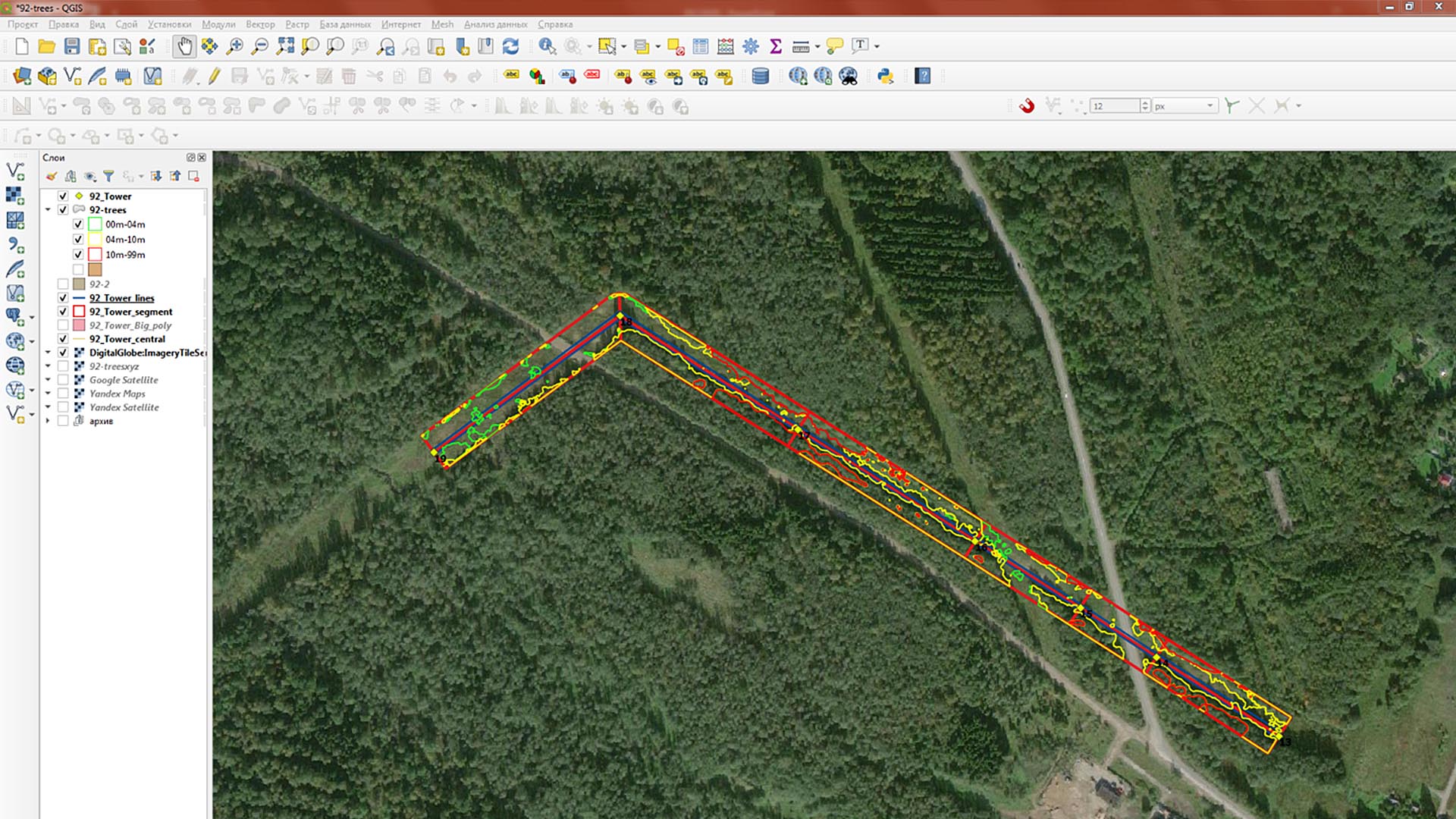Click Save Project floppy icon

pos(72,46)
